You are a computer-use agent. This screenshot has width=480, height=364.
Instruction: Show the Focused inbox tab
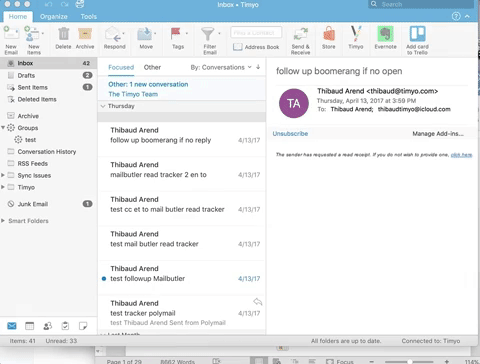pyautogui.click(x=121, y=67)
